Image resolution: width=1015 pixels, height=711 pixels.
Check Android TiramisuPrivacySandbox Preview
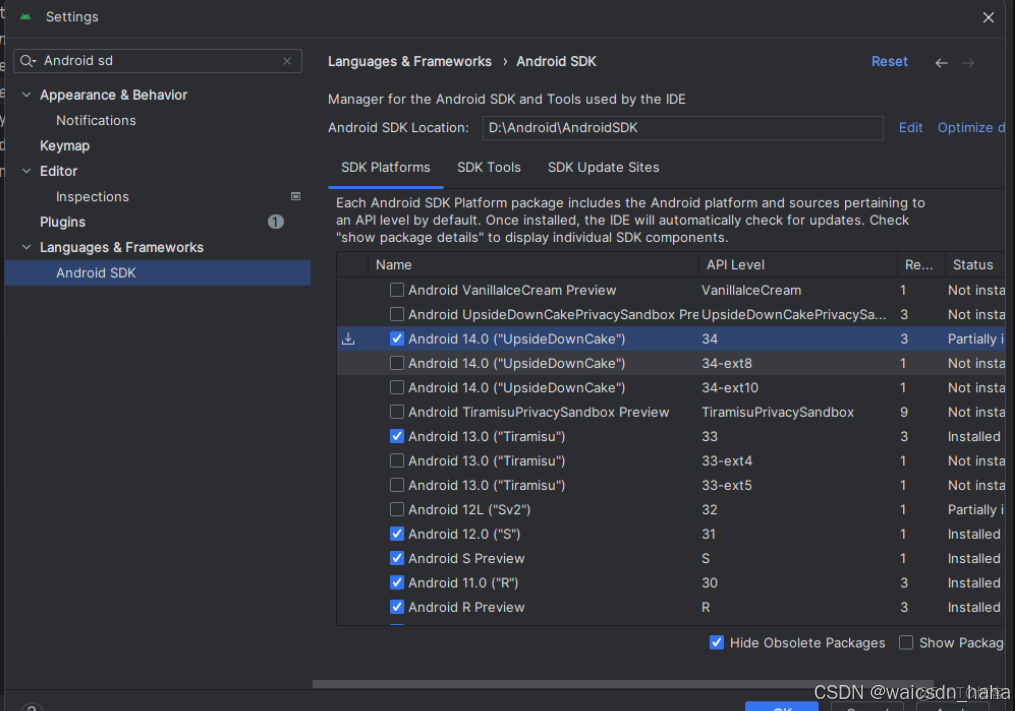click(x=396, y=412)
